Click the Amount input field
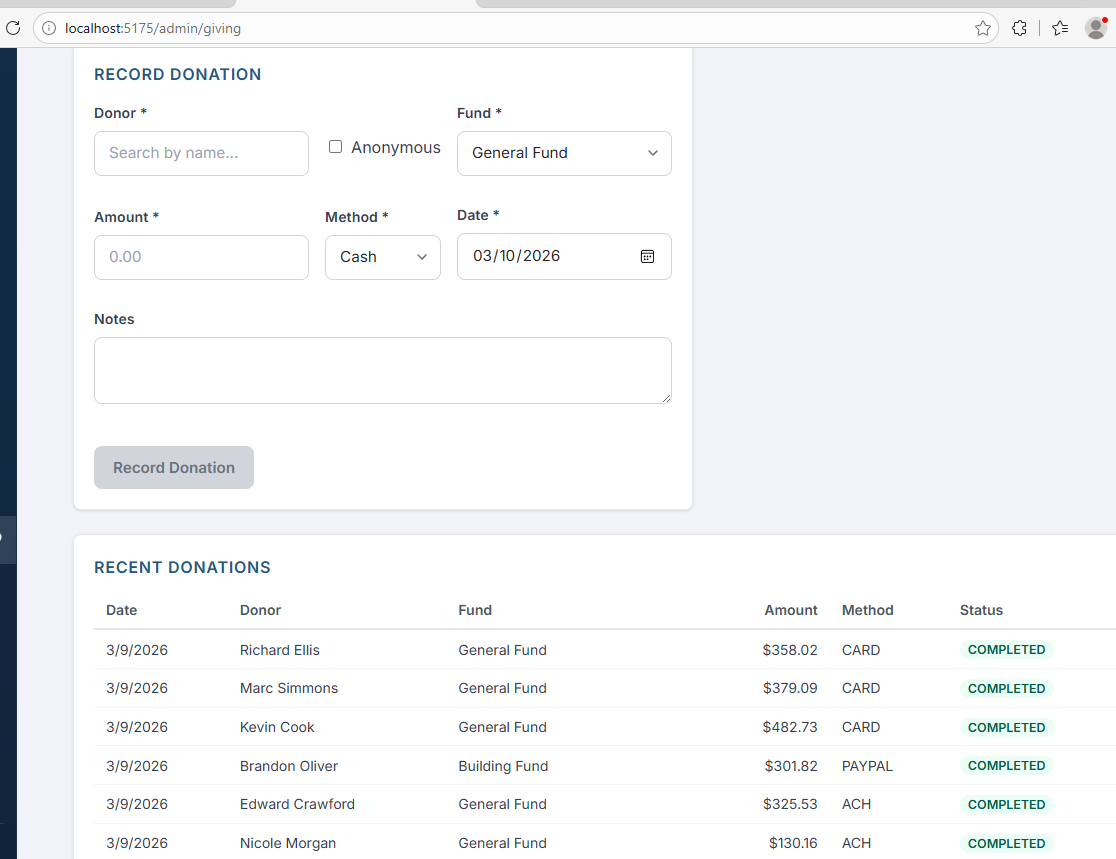The height and width of the screenshot is (859, 1116). (x=201, y=257)
